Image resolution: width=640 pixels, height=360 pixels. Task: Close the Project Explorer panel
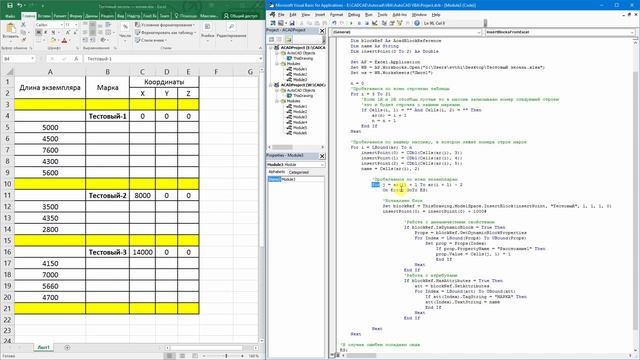point(322,31)
